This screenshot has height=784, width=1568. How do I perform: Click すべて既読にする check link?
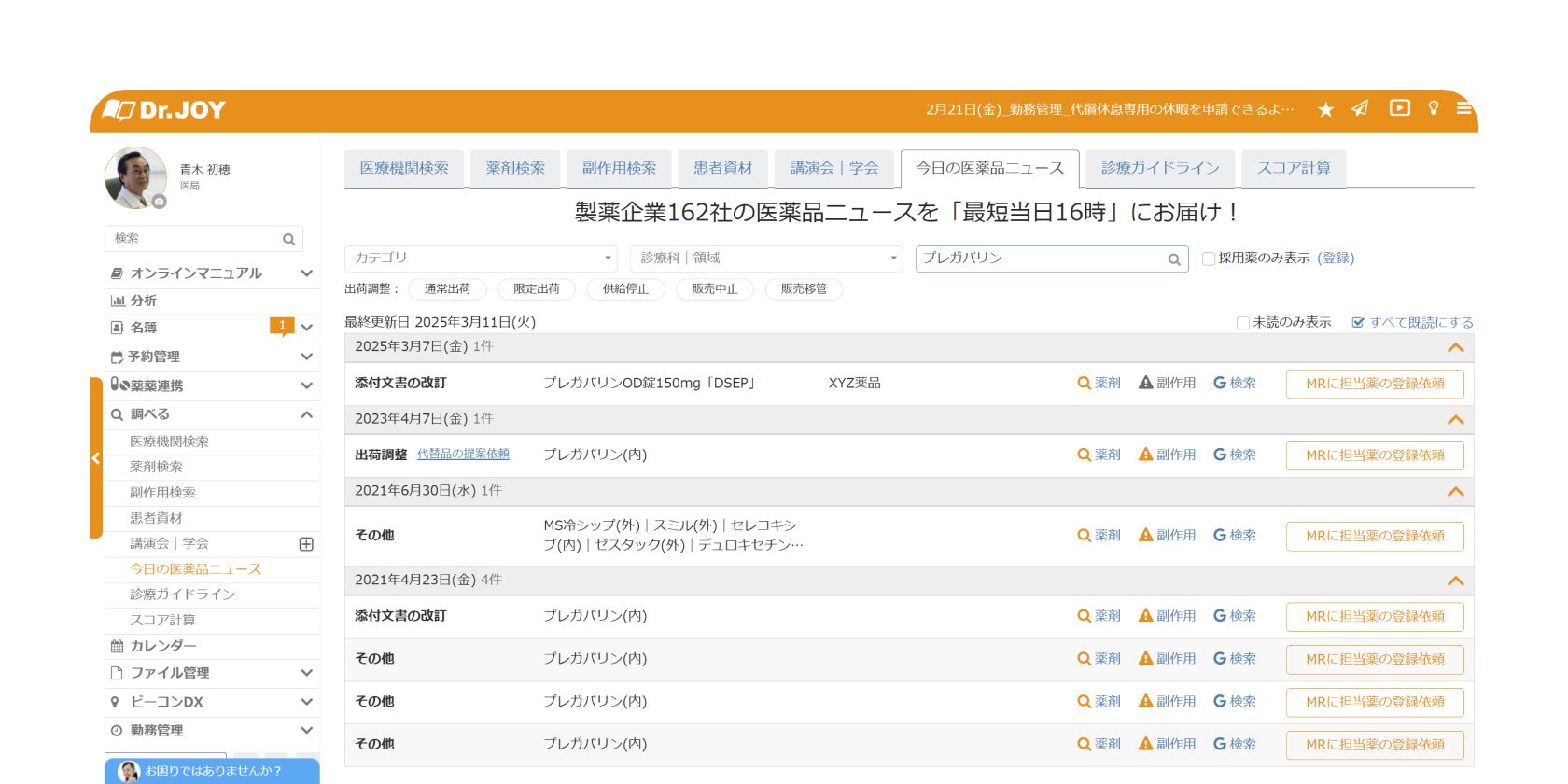pyautogui.click(x=1413, y=323)
